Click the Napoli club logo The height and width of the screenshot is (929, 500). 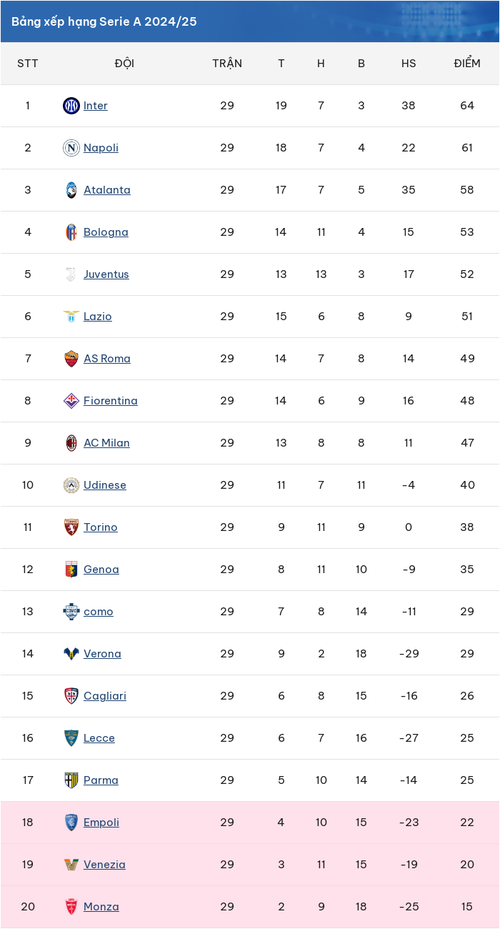(x=71, y=148)
